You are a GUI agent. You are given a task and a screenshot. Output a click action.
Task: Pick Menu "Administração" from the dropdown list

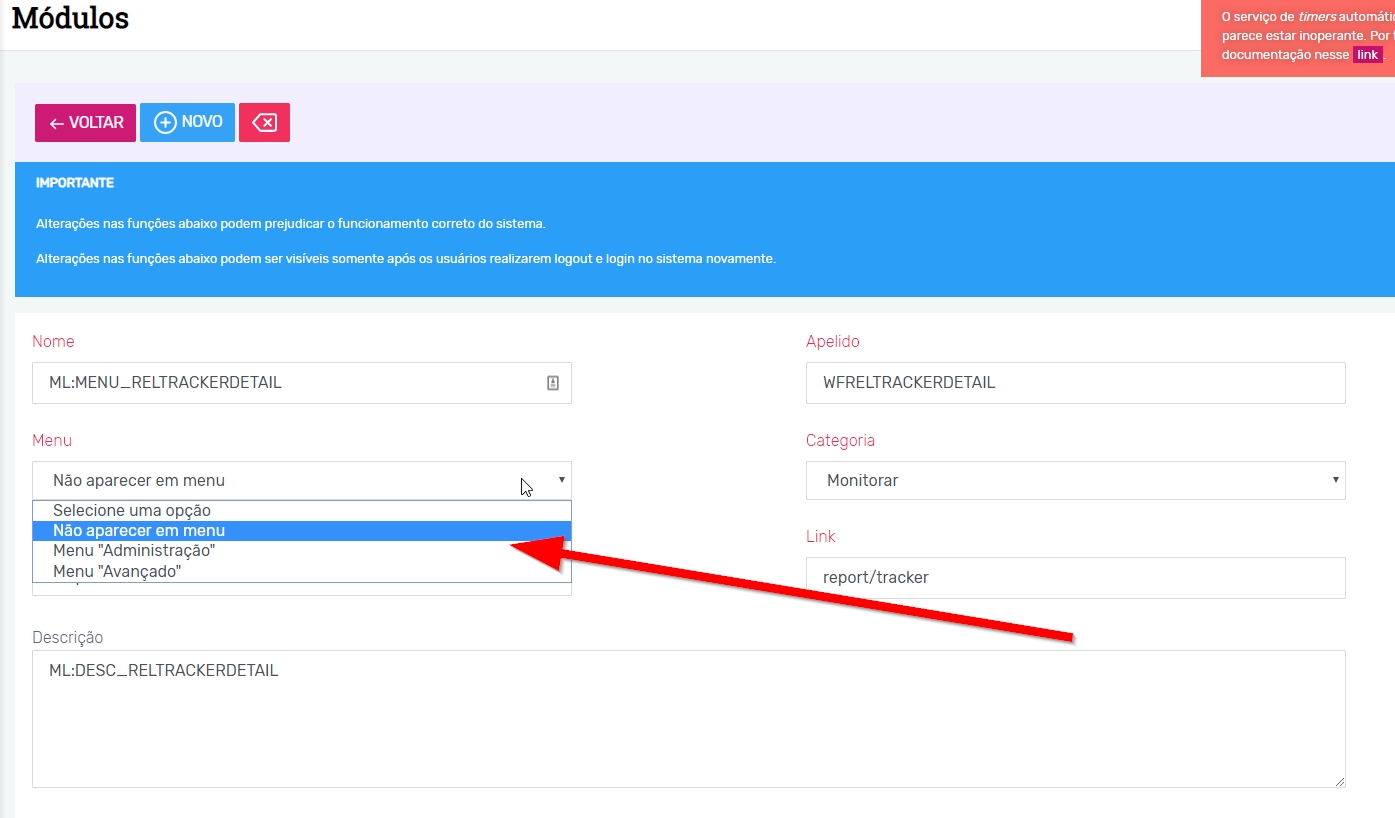134,551
